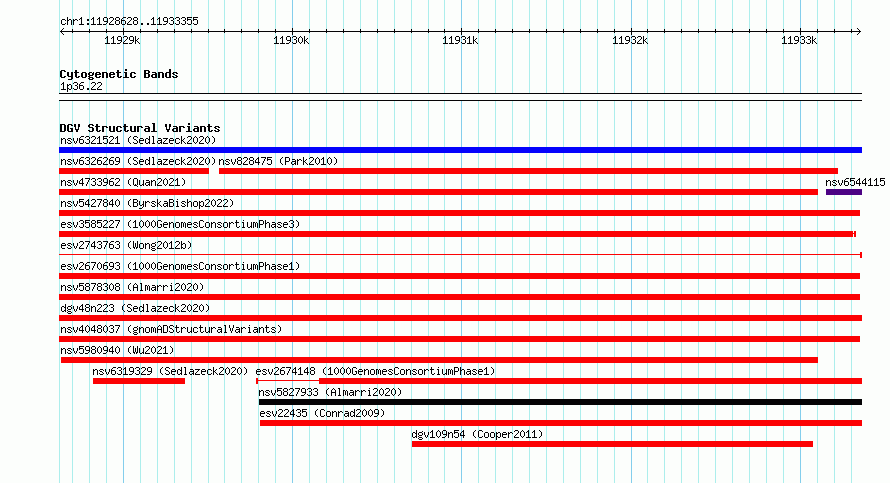Open the dgv48n223 (Sedlazeck2020) label
Image resolution: width=890 pixels, height=483 pixels.
coord(135,308)
